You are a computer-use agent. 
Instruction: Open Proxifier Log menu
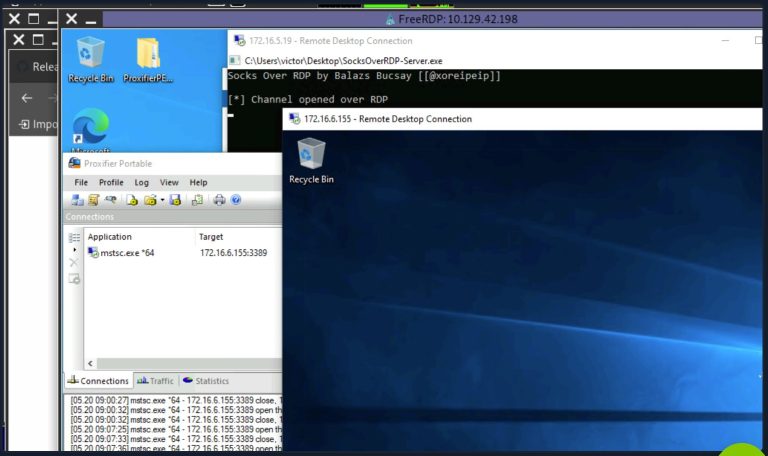[x=142, y=182]
